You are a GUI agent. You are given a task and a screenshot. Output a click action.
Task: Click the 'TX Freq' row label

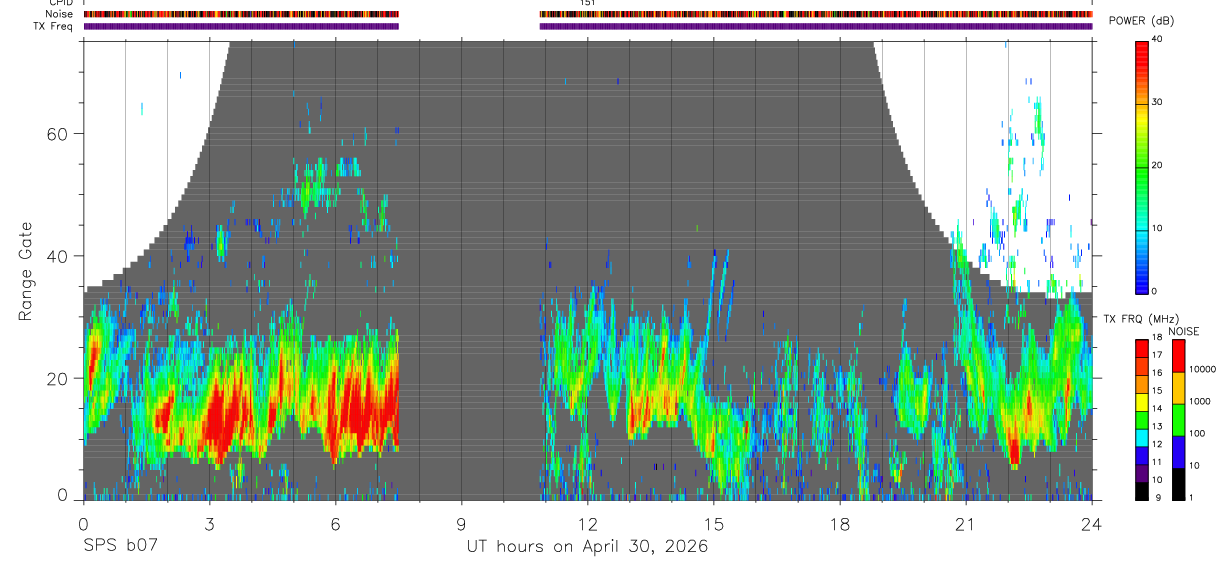coord(54,26)
